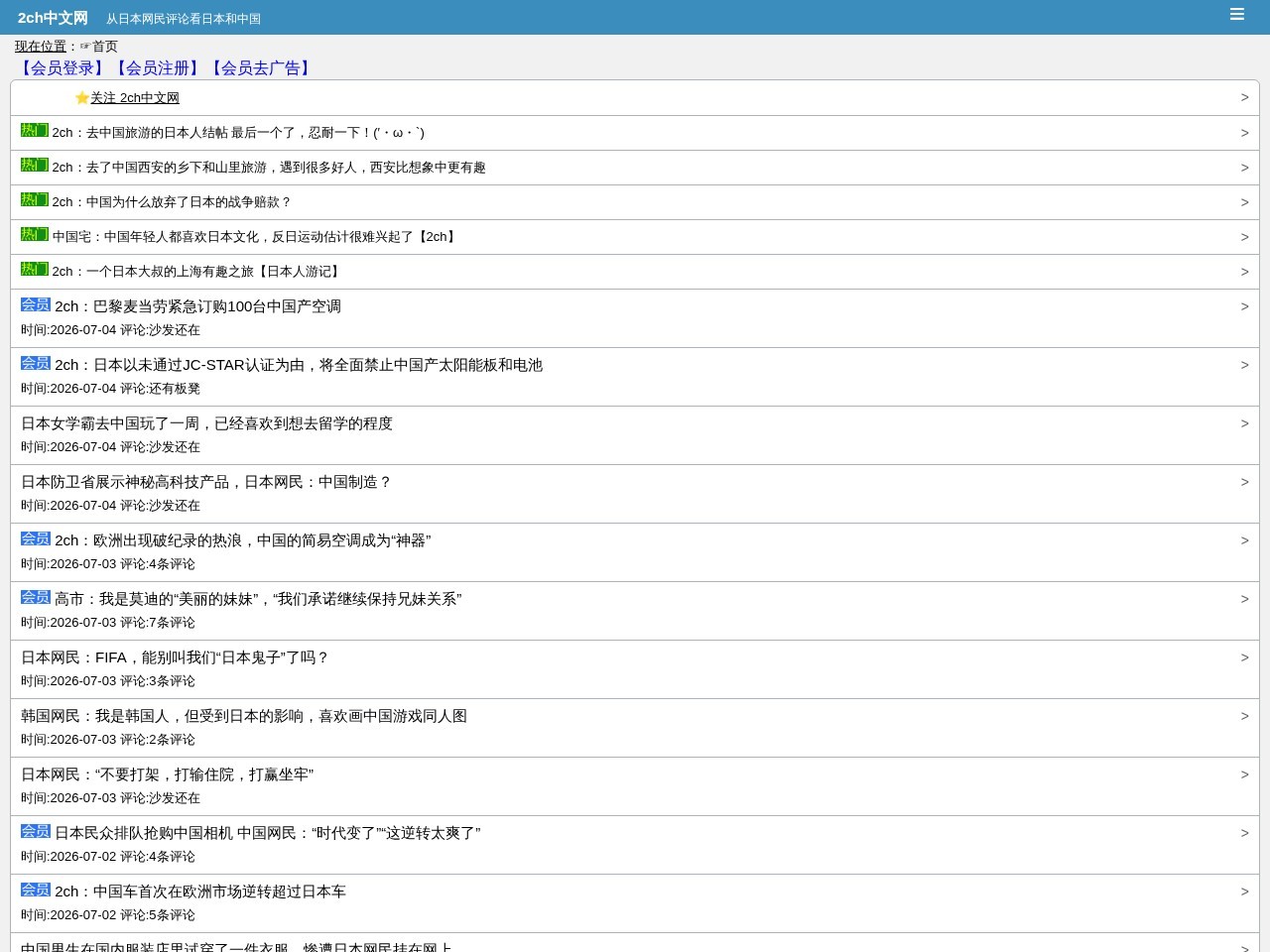Expand arrow for FIFA 日本鬼子 article row
1270x952 pixels.
point(1244,657)
